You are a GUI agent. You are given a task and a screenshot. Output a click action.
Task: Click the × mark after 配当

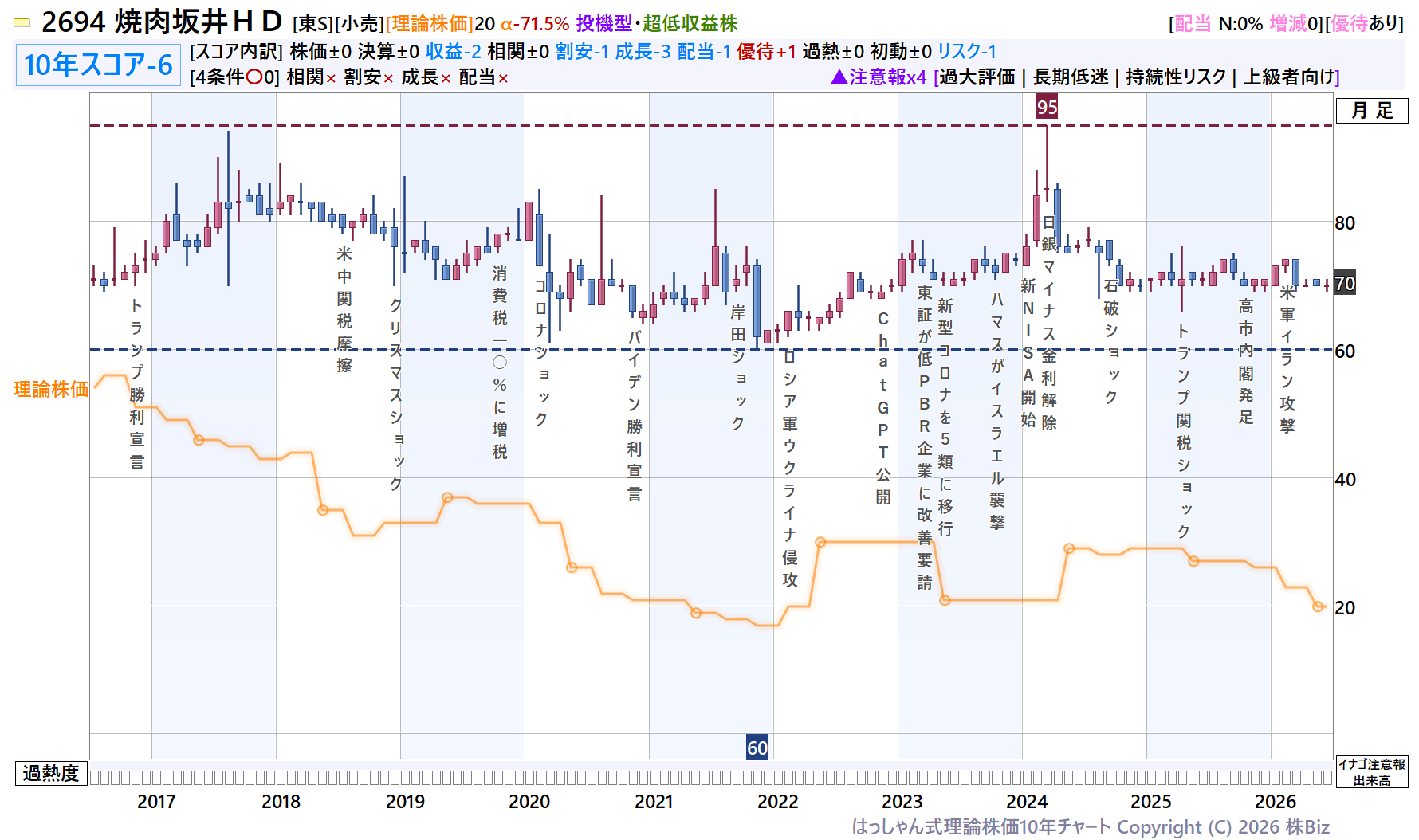click(503, 78)
